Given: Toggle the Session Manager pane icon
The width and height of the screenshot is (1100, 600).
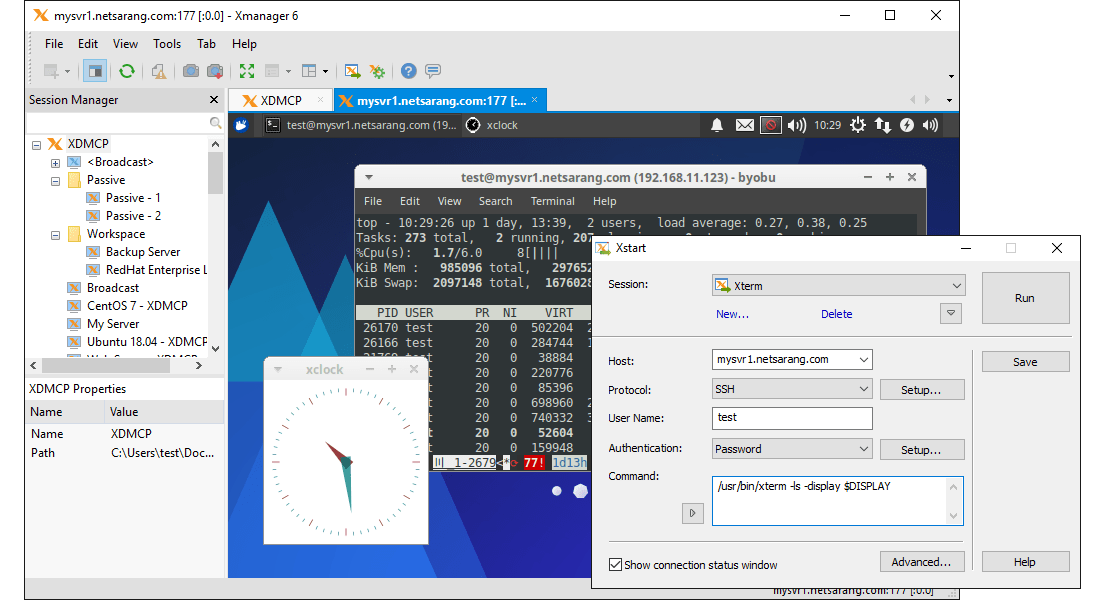Looking at the screenshot, I should 94,71.
